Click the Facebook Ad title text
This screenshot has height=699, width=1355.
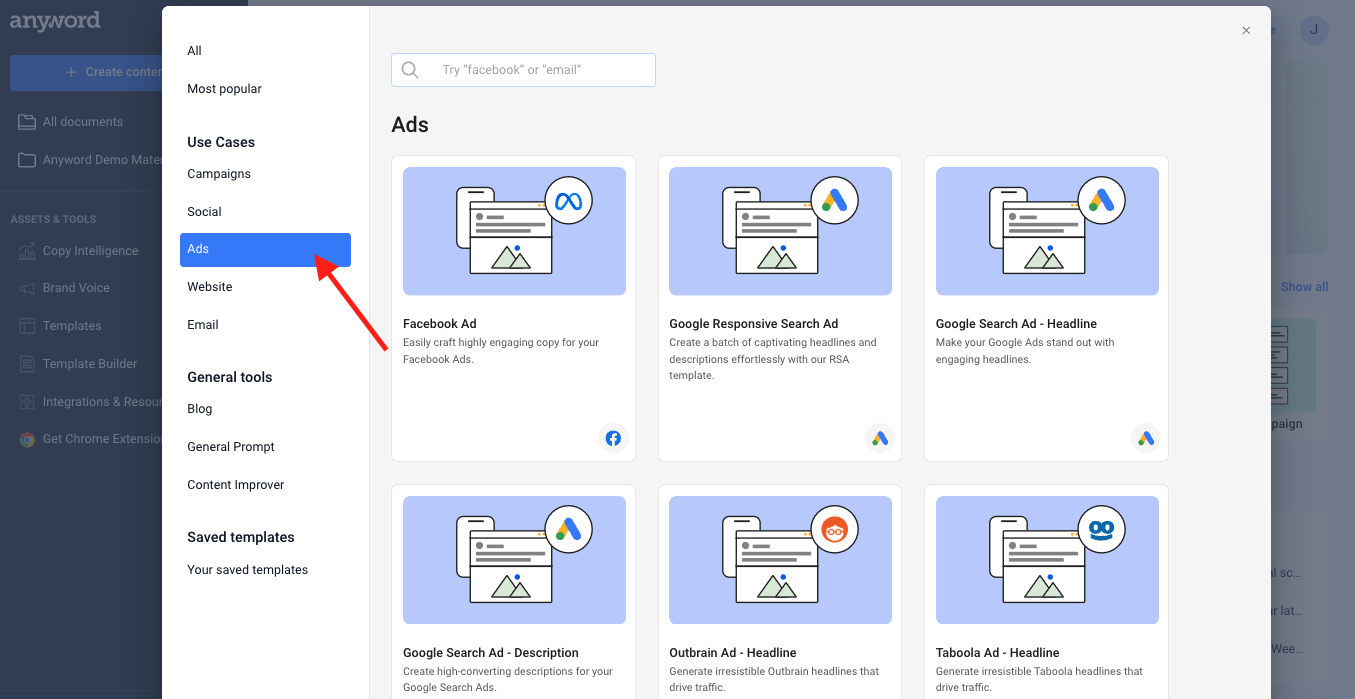click(x=440, y=324)
